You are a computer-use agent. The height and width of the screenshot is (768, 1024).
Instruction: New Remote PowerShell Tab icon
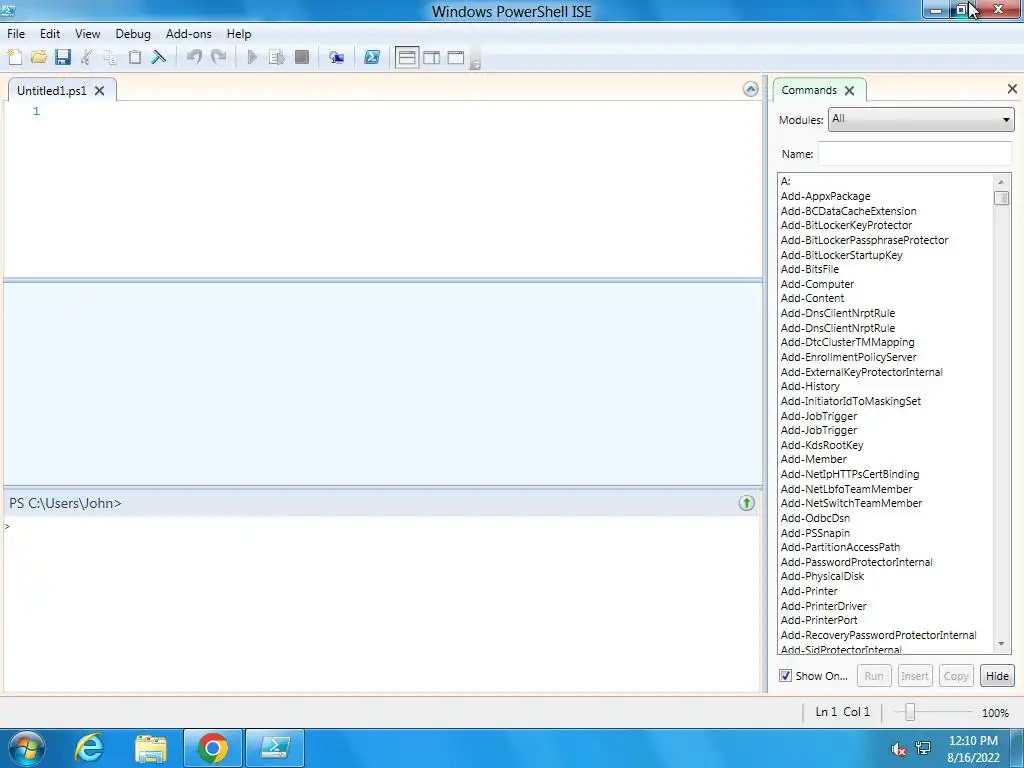tap(336, 57)
